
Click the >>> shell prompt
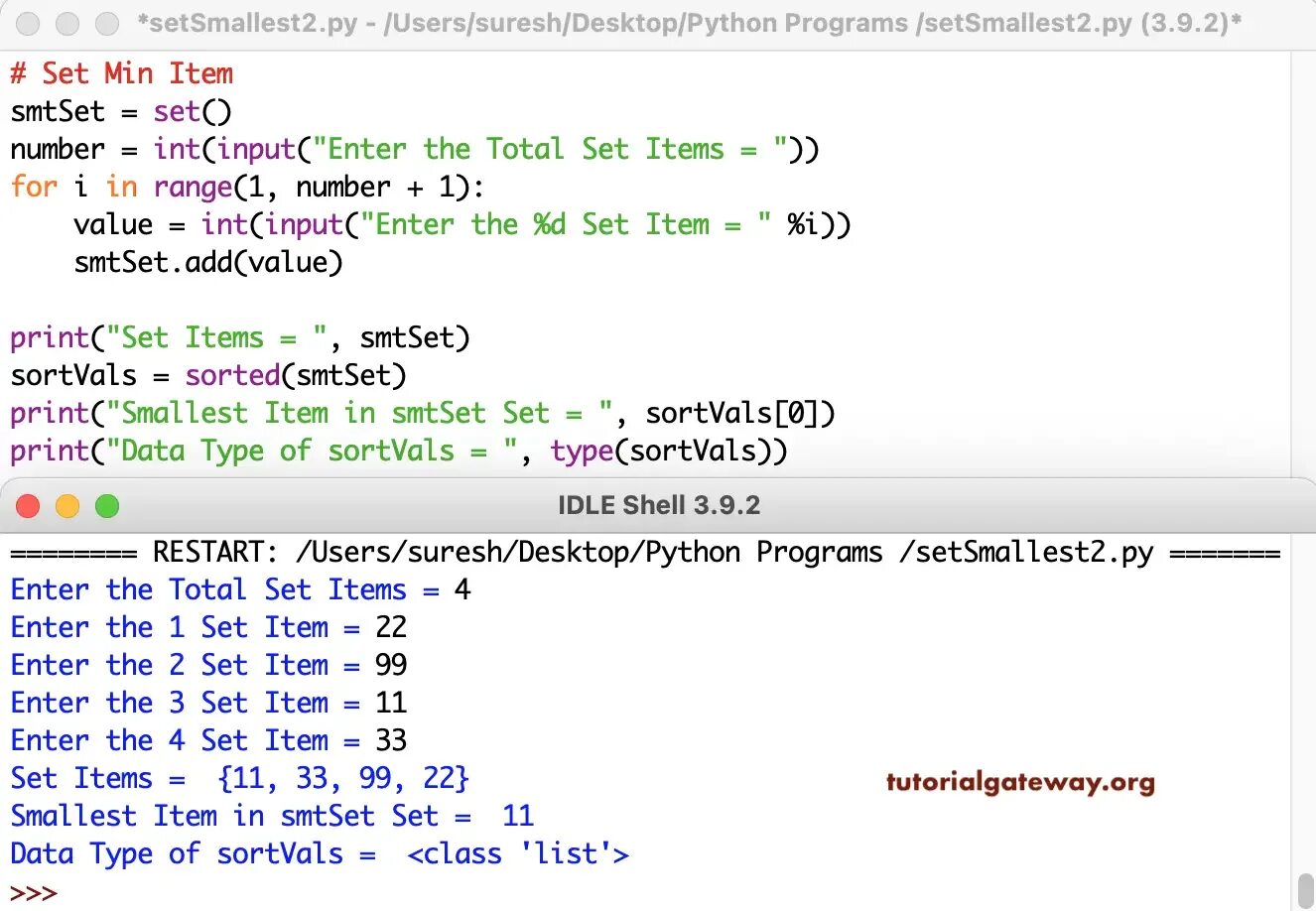pos(34,892)
